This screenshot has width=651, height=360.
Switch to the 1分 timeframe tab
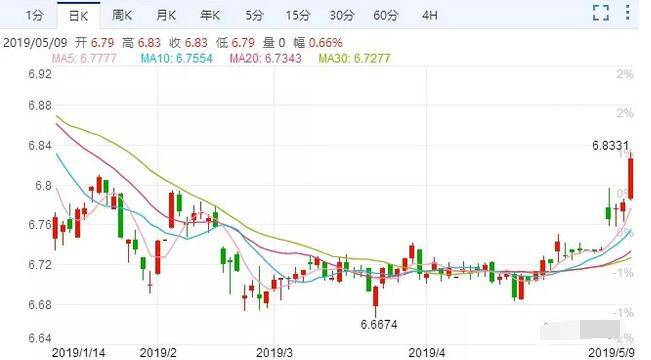point(34,15)
